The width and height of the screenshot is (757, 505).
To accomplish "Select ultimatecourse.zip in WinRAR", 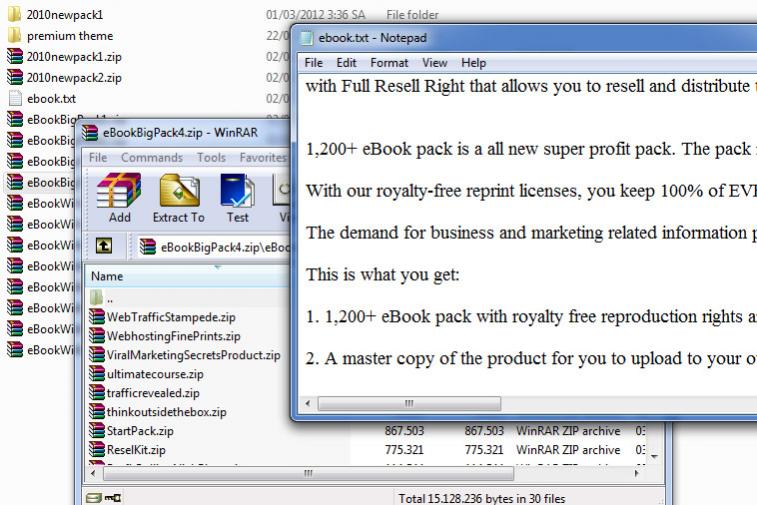I will [147, 374].
